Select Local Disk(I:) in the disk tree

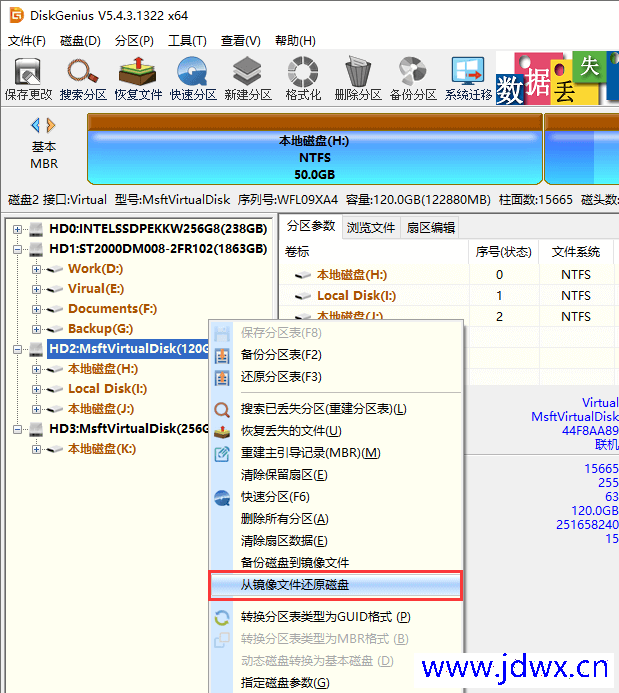tap(107, 389)
